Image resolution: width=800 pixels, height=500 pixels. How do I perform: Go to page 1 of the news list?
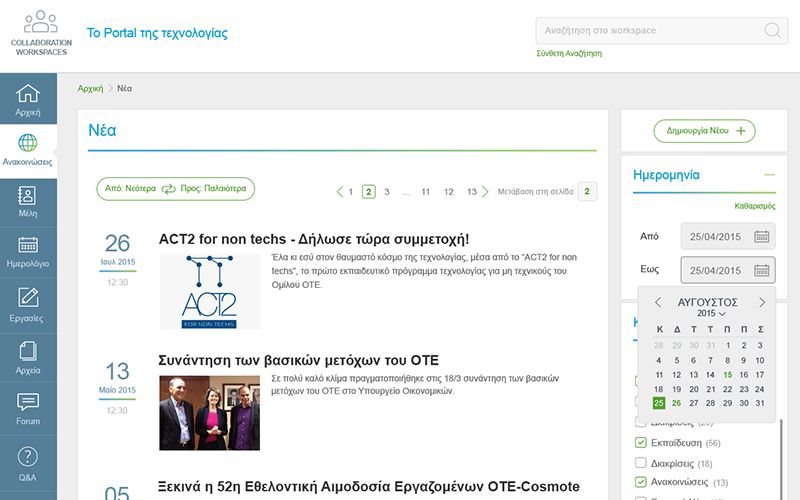pyautogui.click(x=351, y=192)
